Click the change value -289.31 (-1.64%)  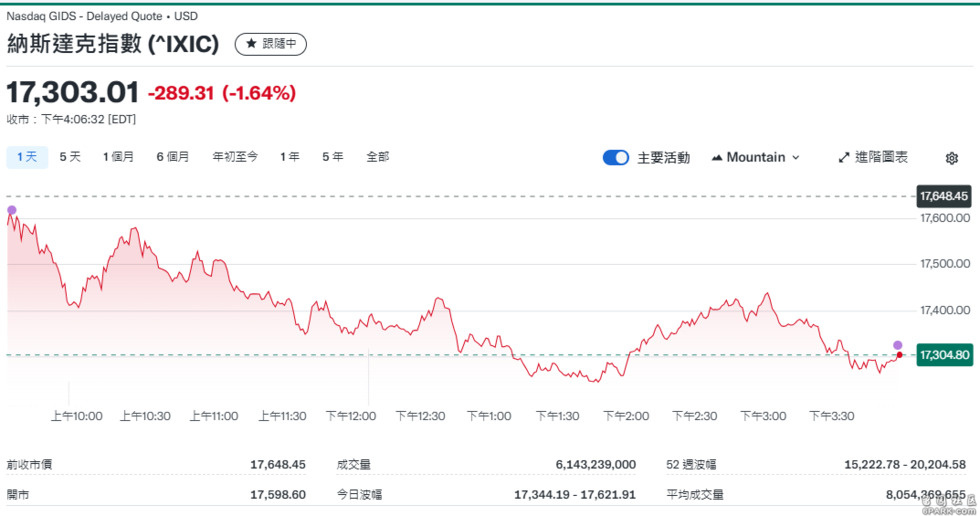pyautogui.click(x=222, y=93)
